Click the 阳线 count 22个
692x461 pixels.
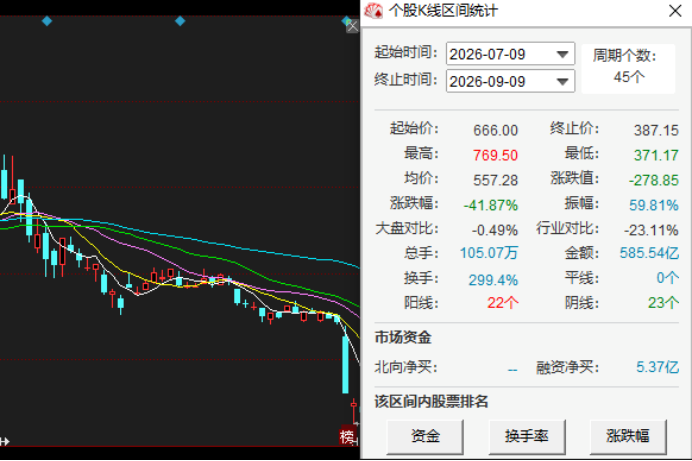coord(503,303)
